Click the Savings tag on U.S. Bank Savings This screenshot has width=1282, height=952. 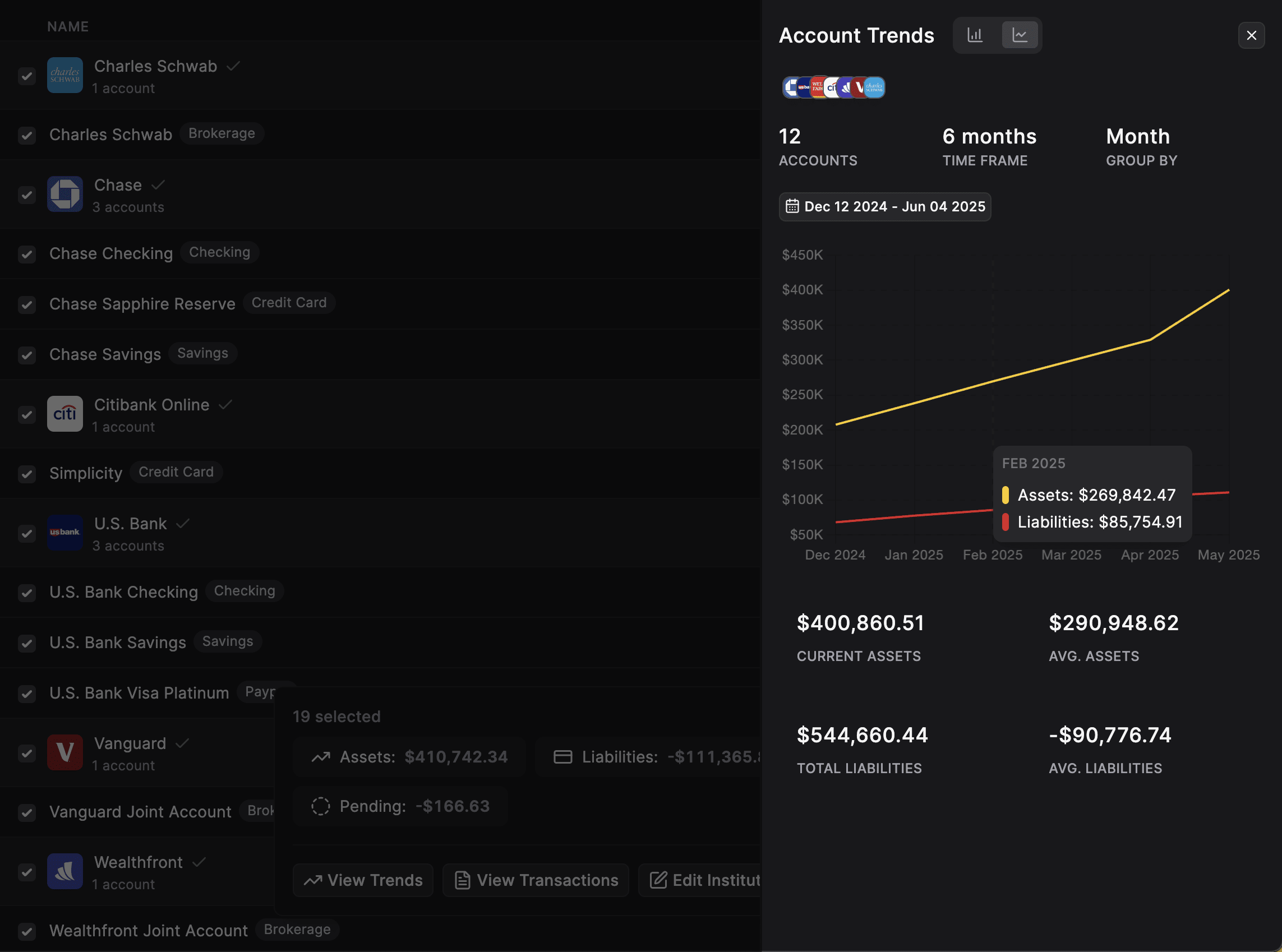[x=228, y=641]
